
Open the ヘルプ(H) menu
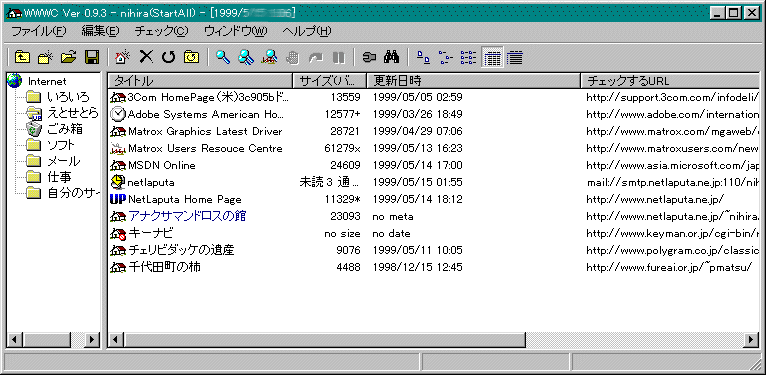coord(307,31)
